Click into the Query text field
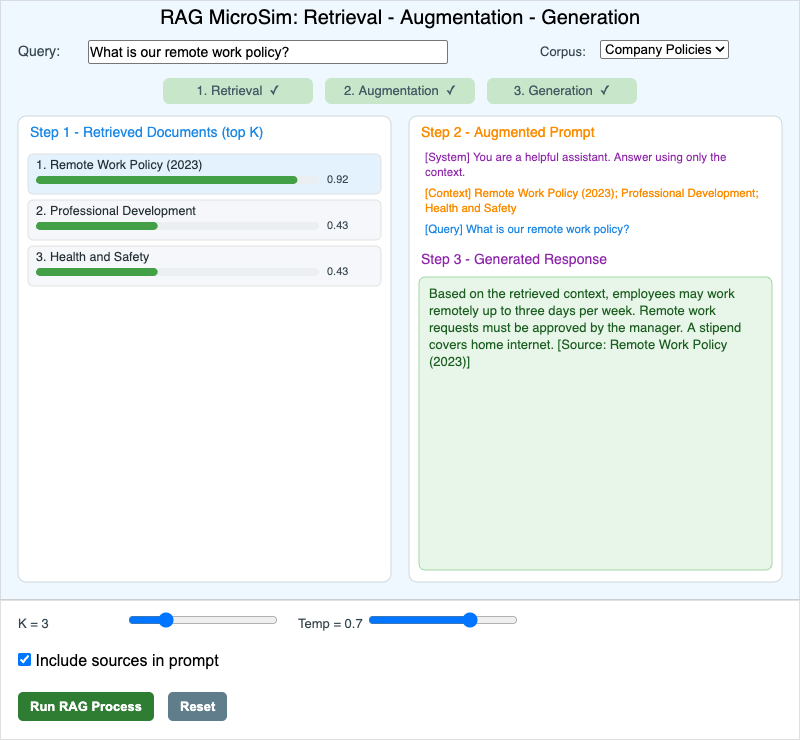 point(268,52)
